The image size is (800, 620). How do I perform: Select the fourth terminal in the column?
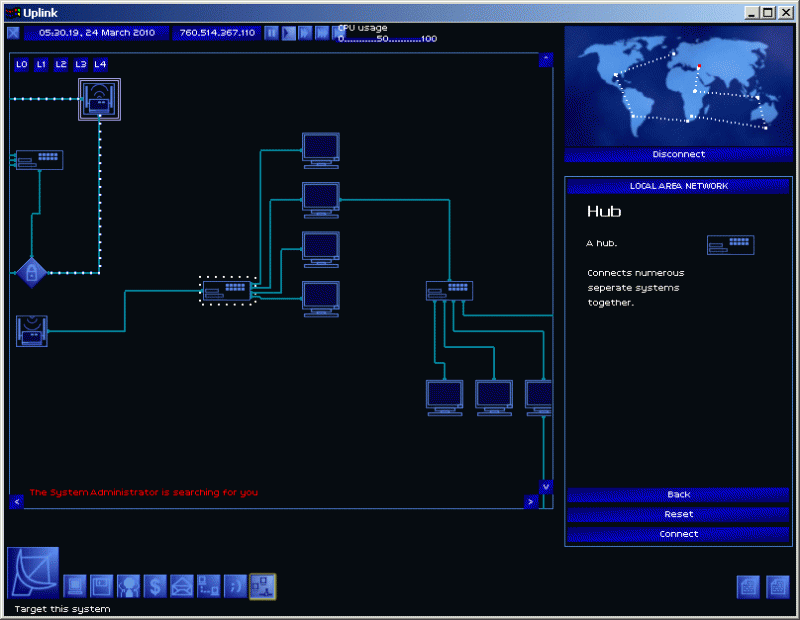pyautogui.click(x=321, y=299)
